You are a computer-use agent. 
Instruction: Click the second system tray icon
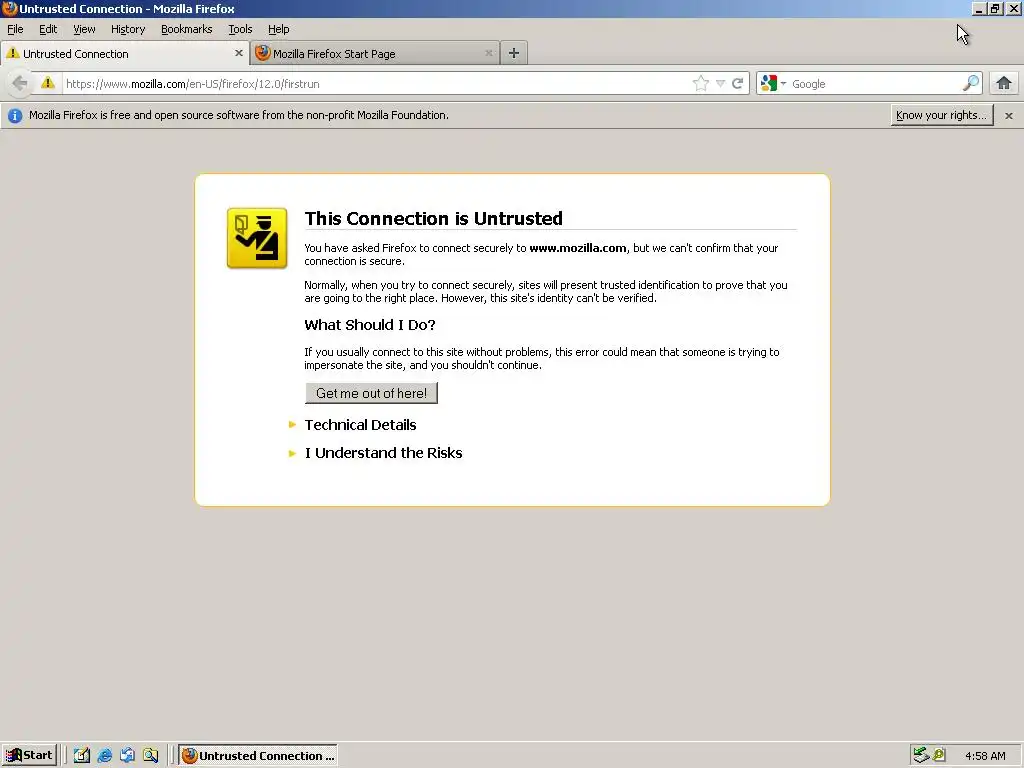tap(939, 755)
